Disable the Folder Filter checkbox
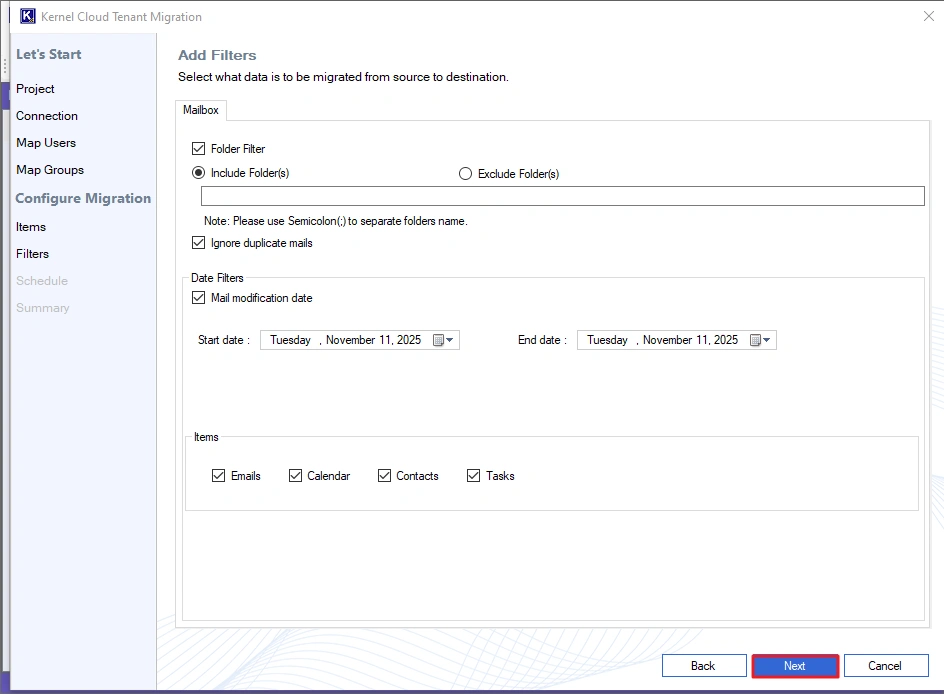The width and height of the screenshot is (944, 694). coord(197,148)
